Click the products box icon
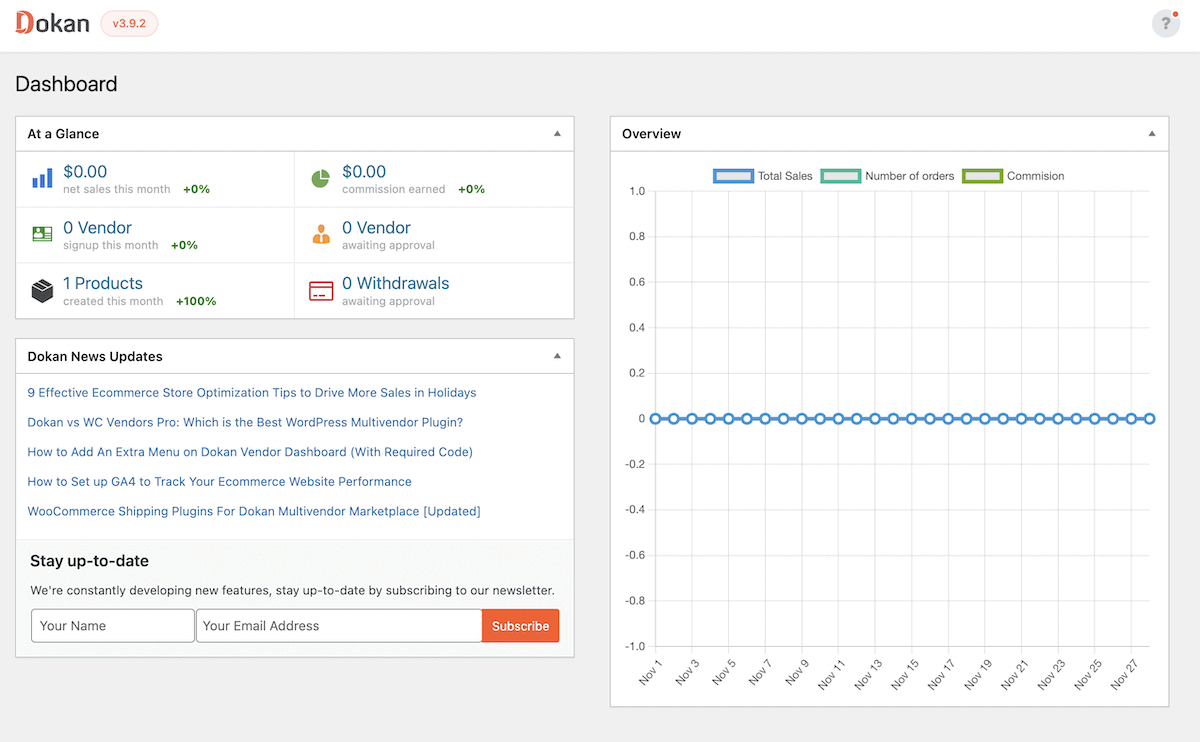This screenshot has width=1200, height=742. click(42, 290)
